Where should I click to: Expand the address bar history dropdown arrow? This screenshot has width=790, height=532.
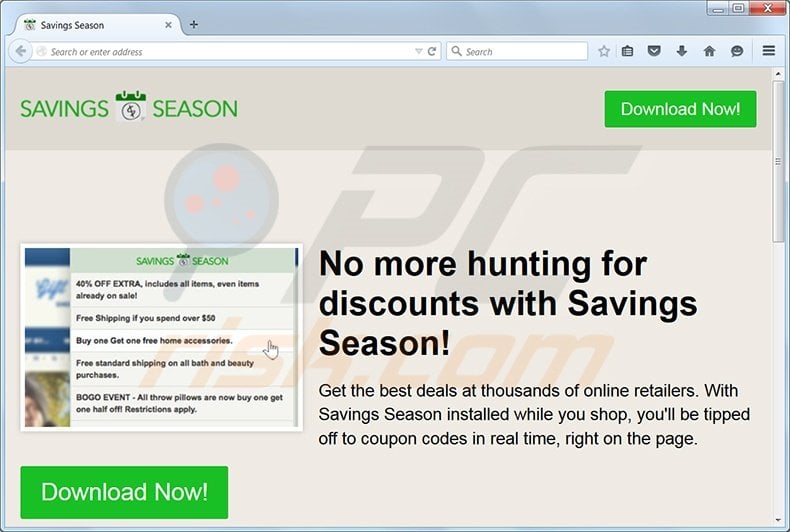[x=418, y=51]
